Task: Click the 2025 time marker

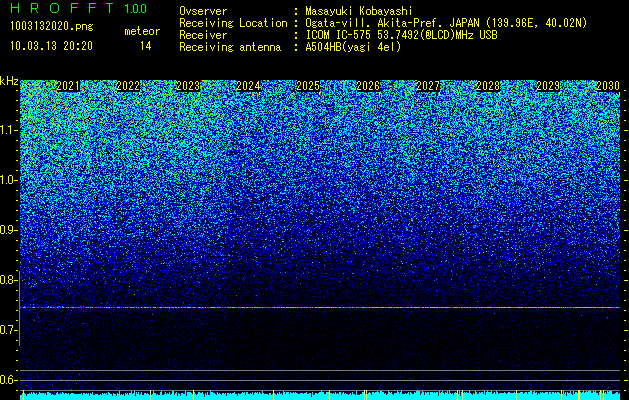Action: click(308, 86)
